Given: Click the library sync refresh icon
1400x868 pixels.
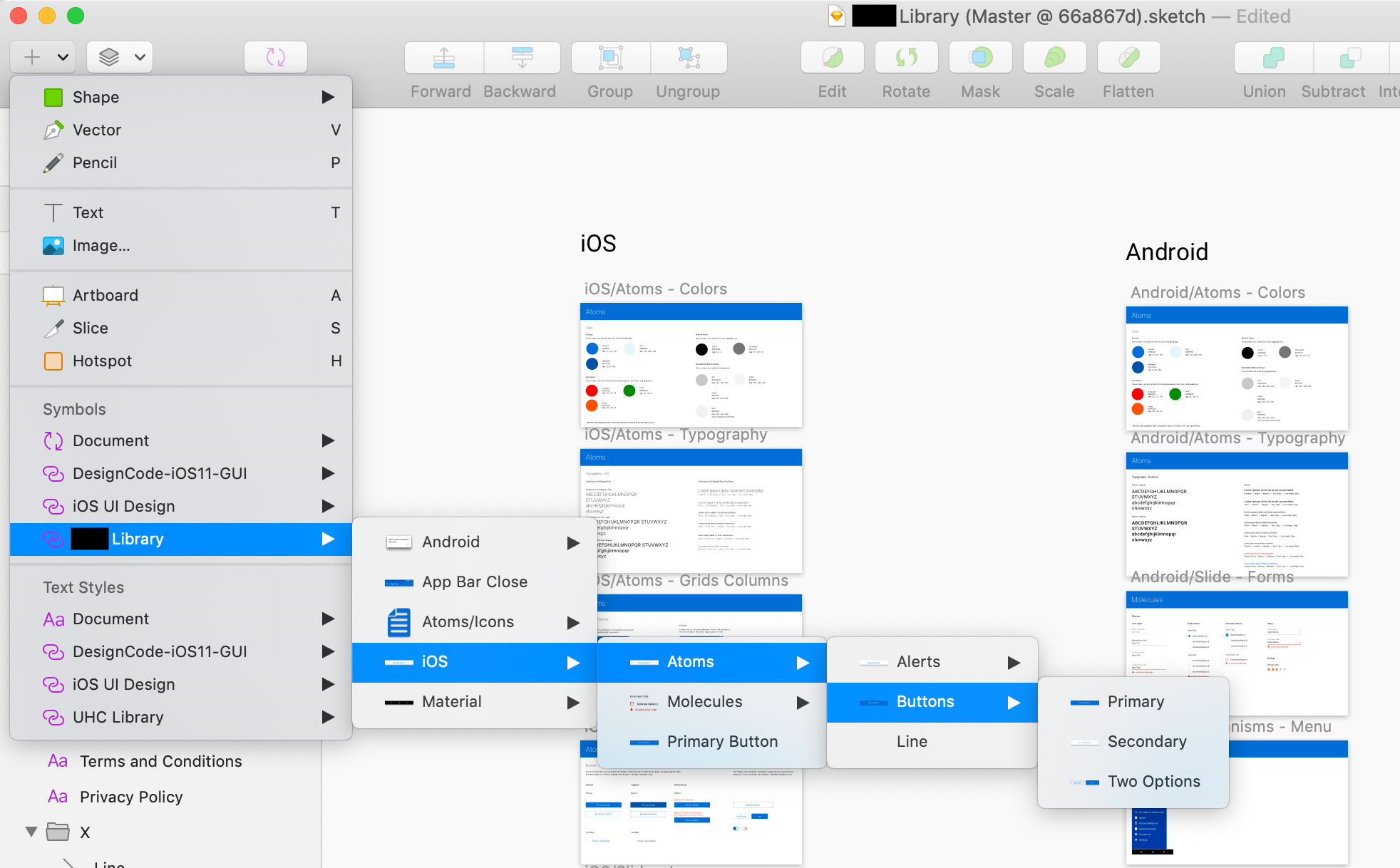Looking at the screenshot, I should (x=275, y=57).
